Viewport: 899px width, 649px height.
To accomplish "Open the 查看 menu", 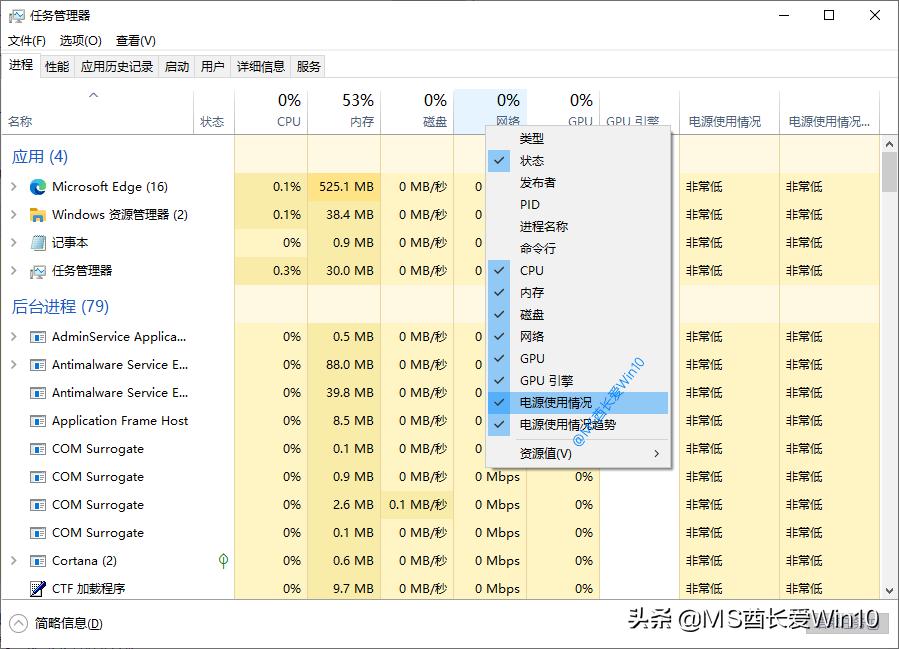I will pos(135,40).
